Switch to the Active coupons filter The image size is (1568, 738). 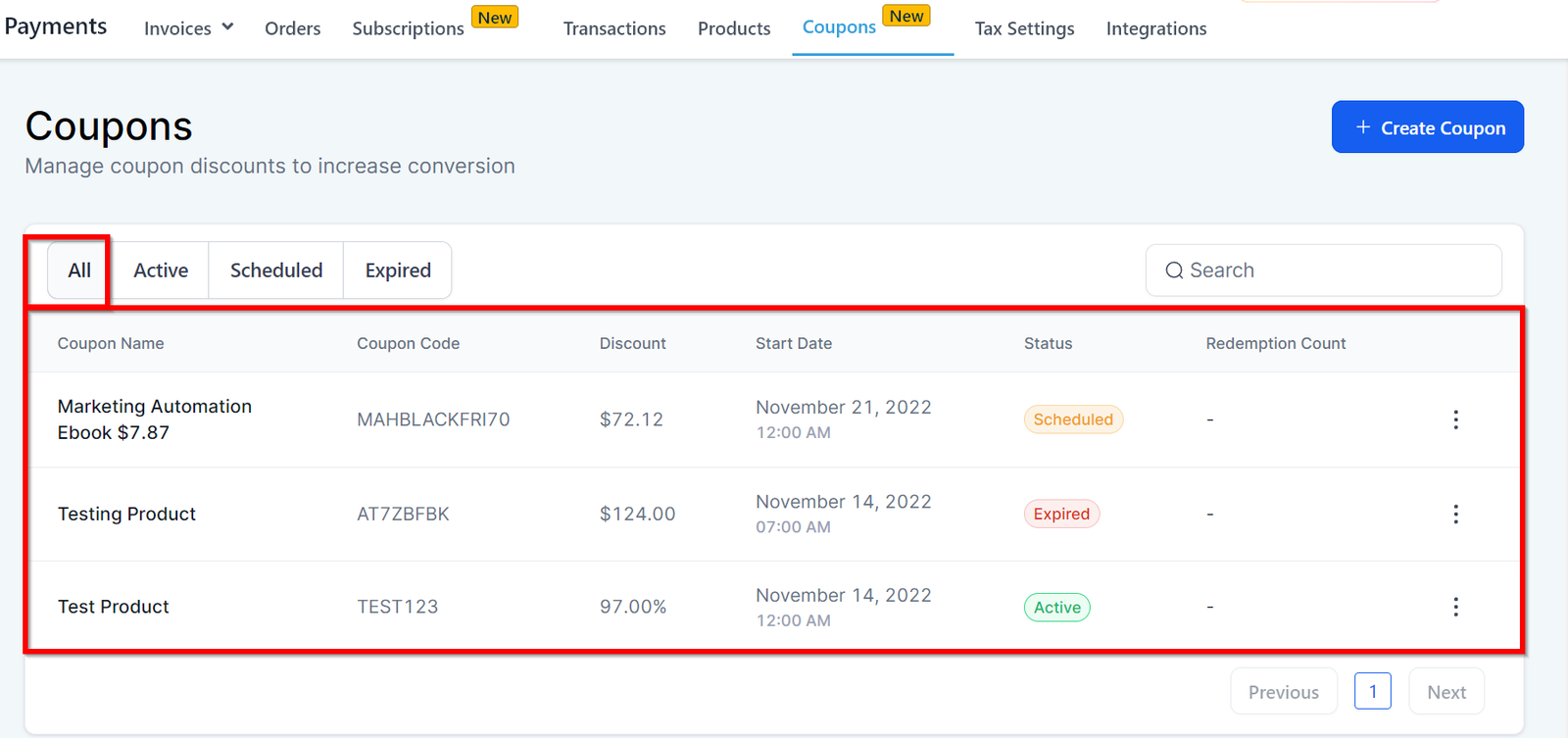pyautogui.click(x=161, y=271)
